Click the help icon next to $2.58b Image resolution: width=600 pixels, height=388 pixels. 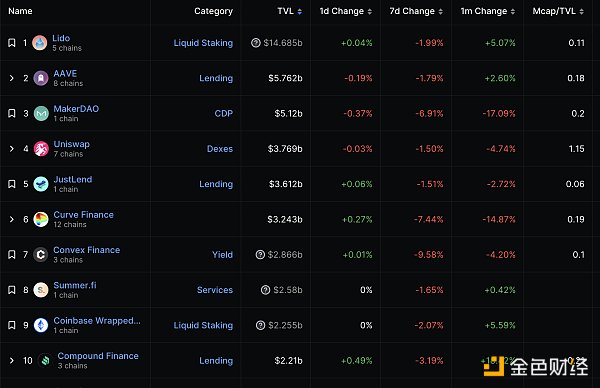265,290
